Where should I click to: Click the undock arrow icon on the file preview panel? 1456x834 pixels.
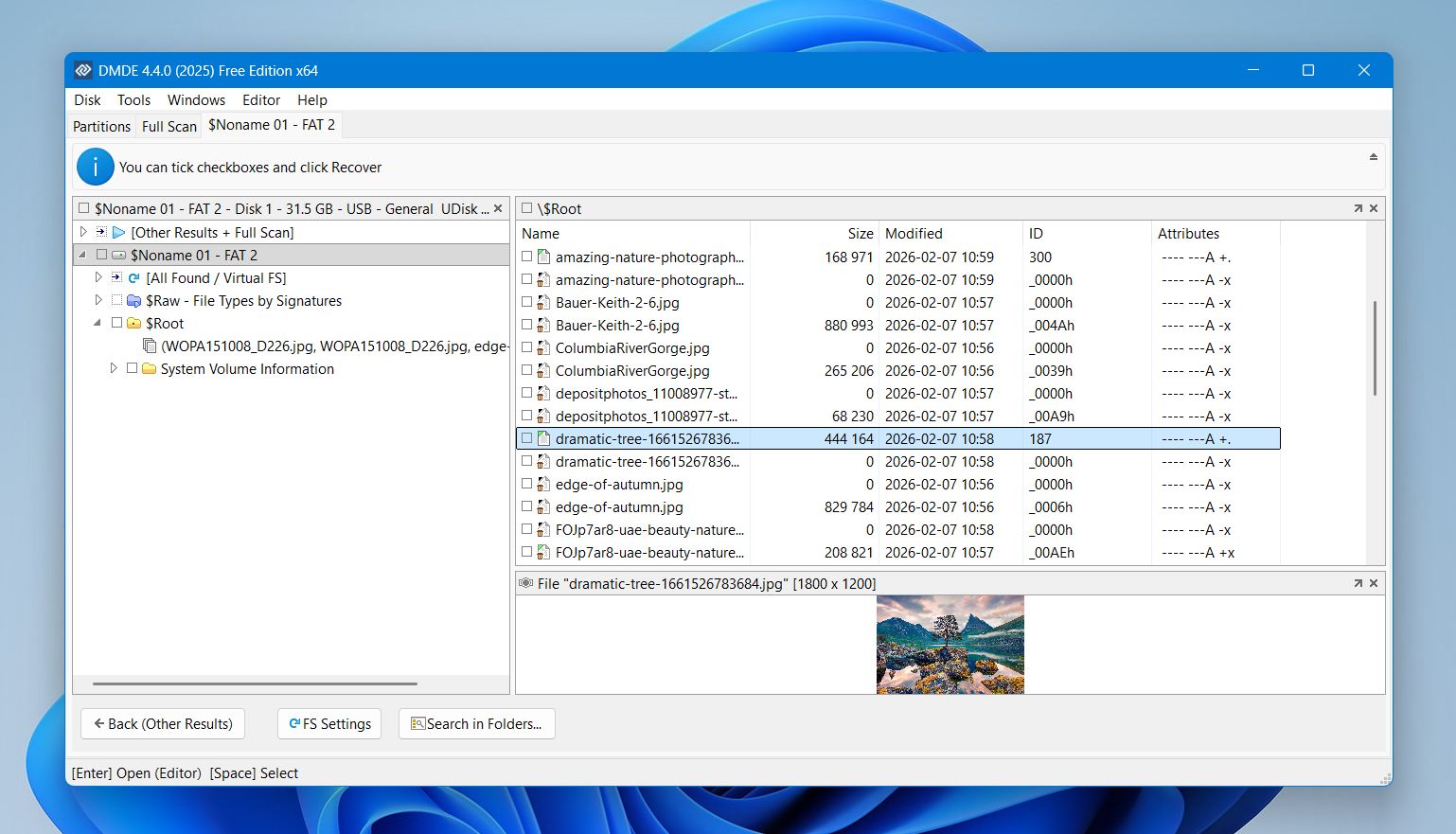[1358, 583]
